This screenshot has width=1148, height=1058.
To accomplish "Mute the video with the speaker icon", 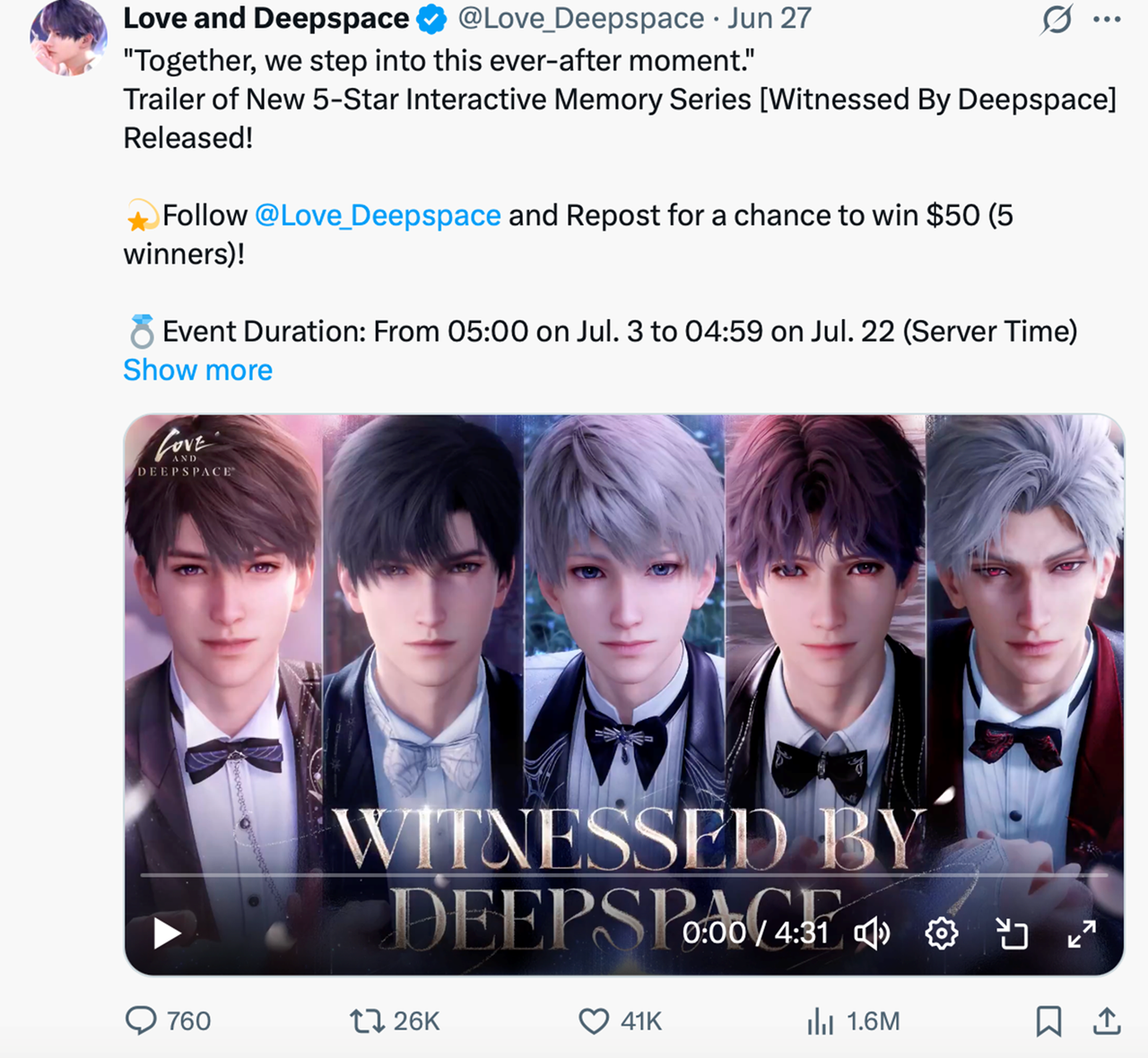I will tap(871, 933).
